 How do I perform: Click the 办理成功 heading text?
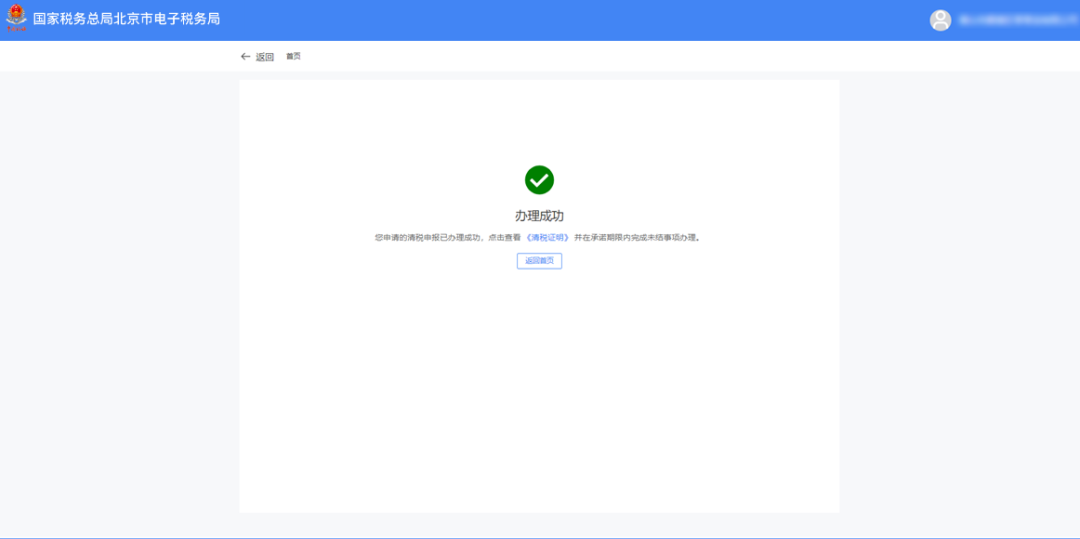539,216
